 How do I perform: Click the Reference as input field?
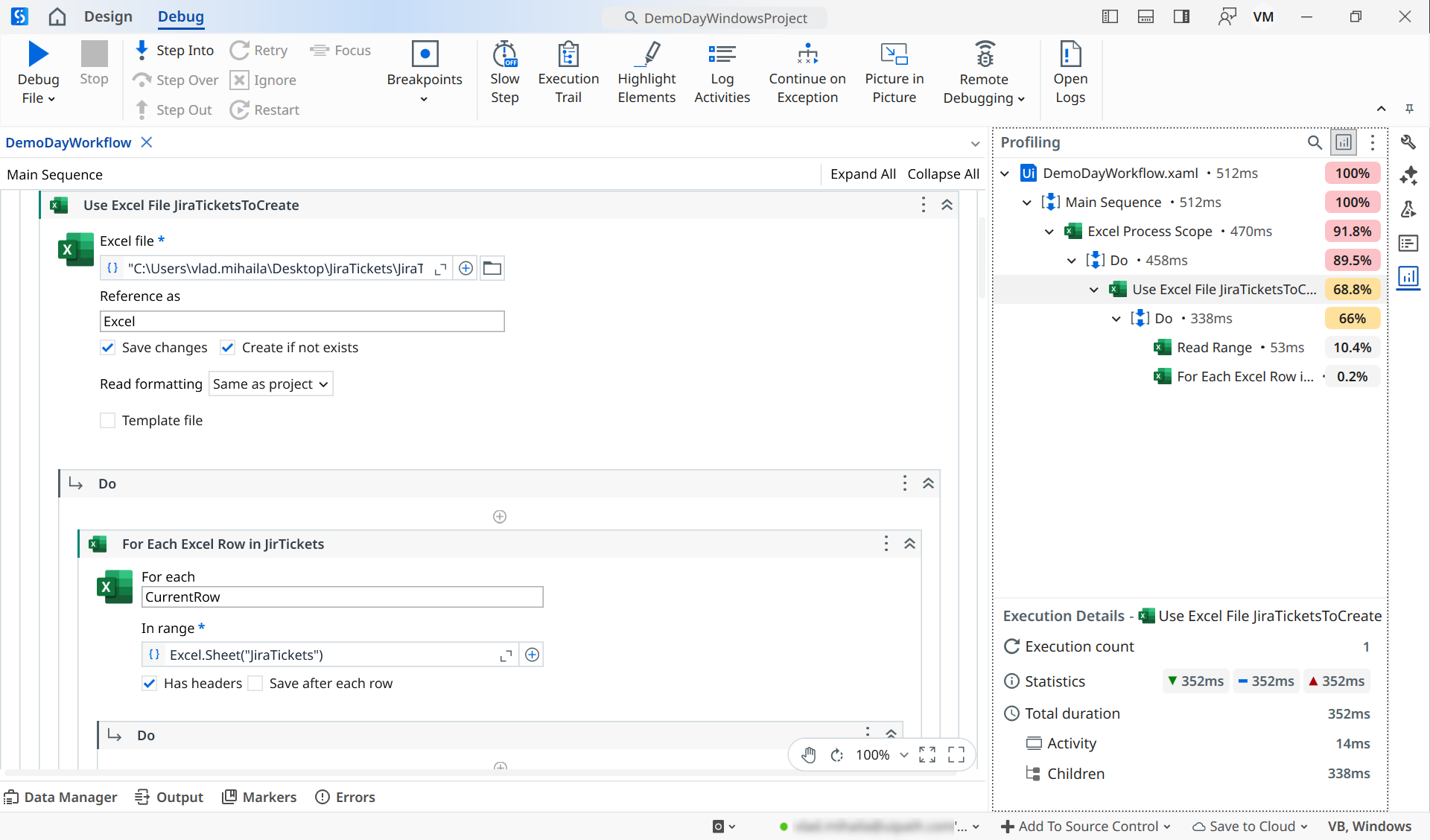(x=302, y=322)
